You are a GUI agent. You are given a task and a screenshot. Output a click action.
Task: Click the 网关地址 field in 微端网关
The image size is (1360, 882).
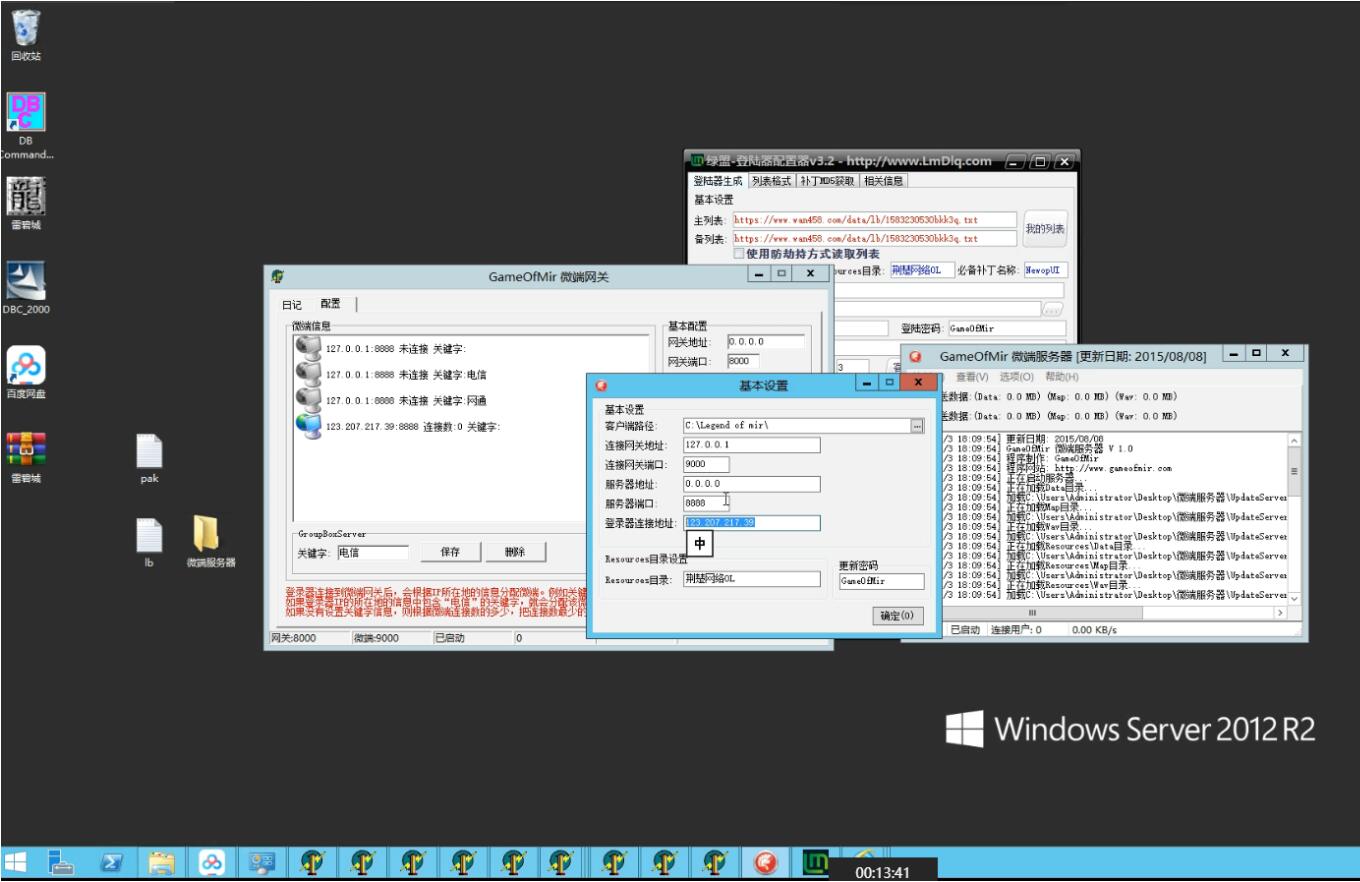[765, 342]
